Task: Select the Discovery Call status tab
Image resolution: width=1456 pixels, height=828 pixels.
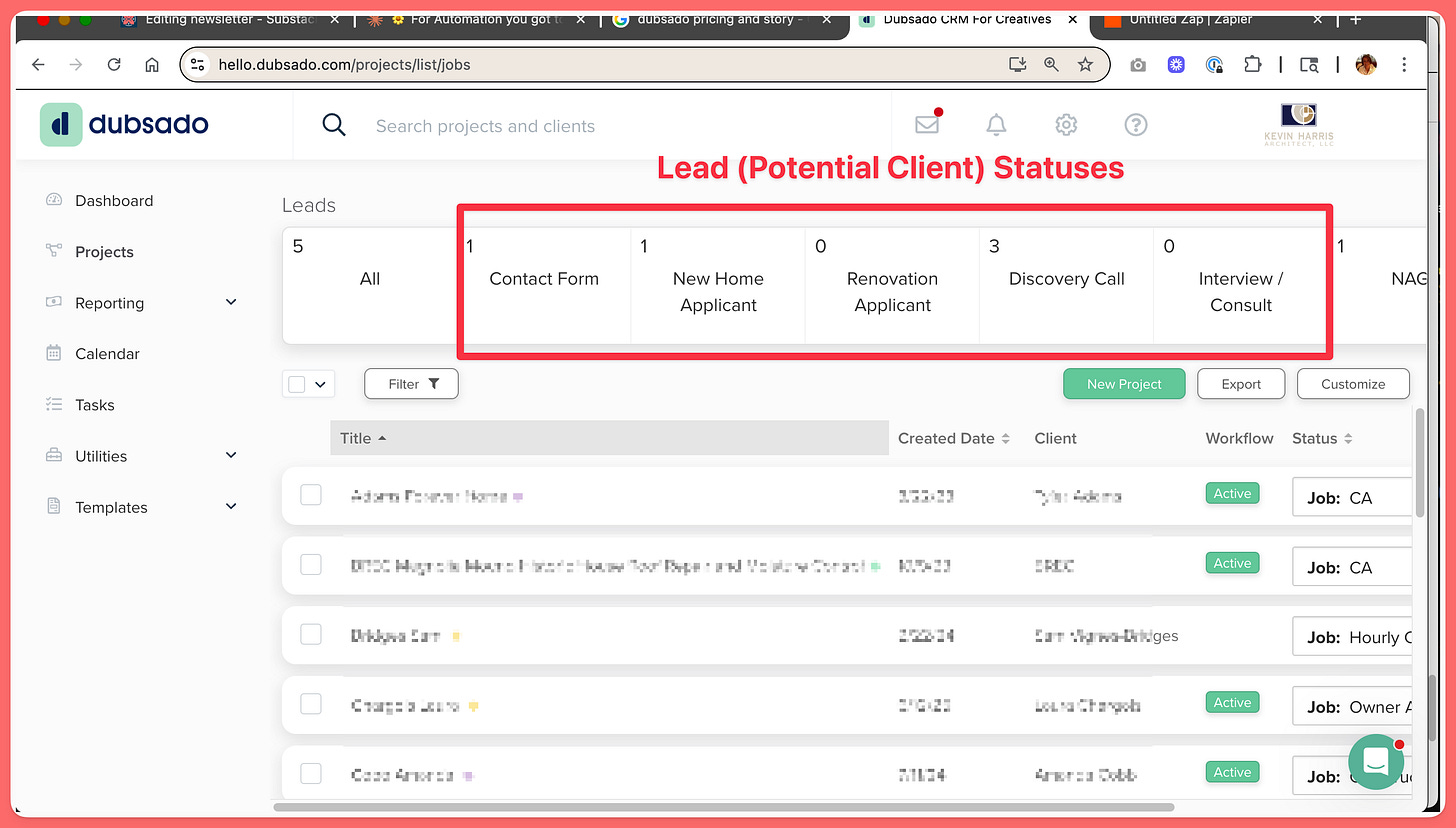Action: pyautogui.click(x=1066, y=285)
